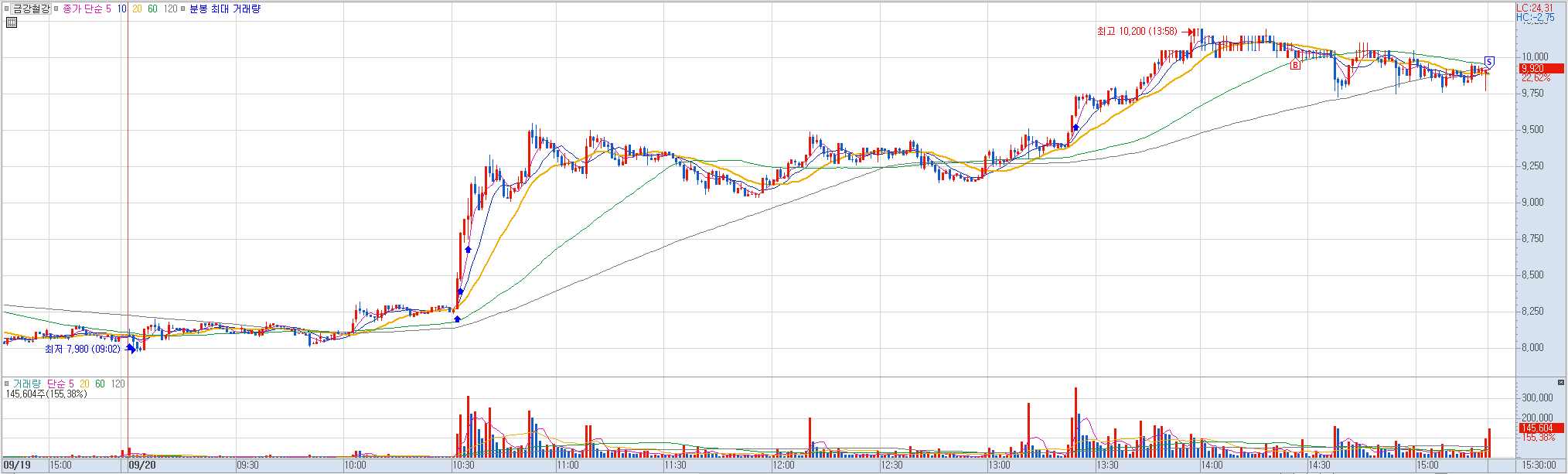
Task: Click the square marker before 분봉 최대 거래량
Action: coord(183,9)
